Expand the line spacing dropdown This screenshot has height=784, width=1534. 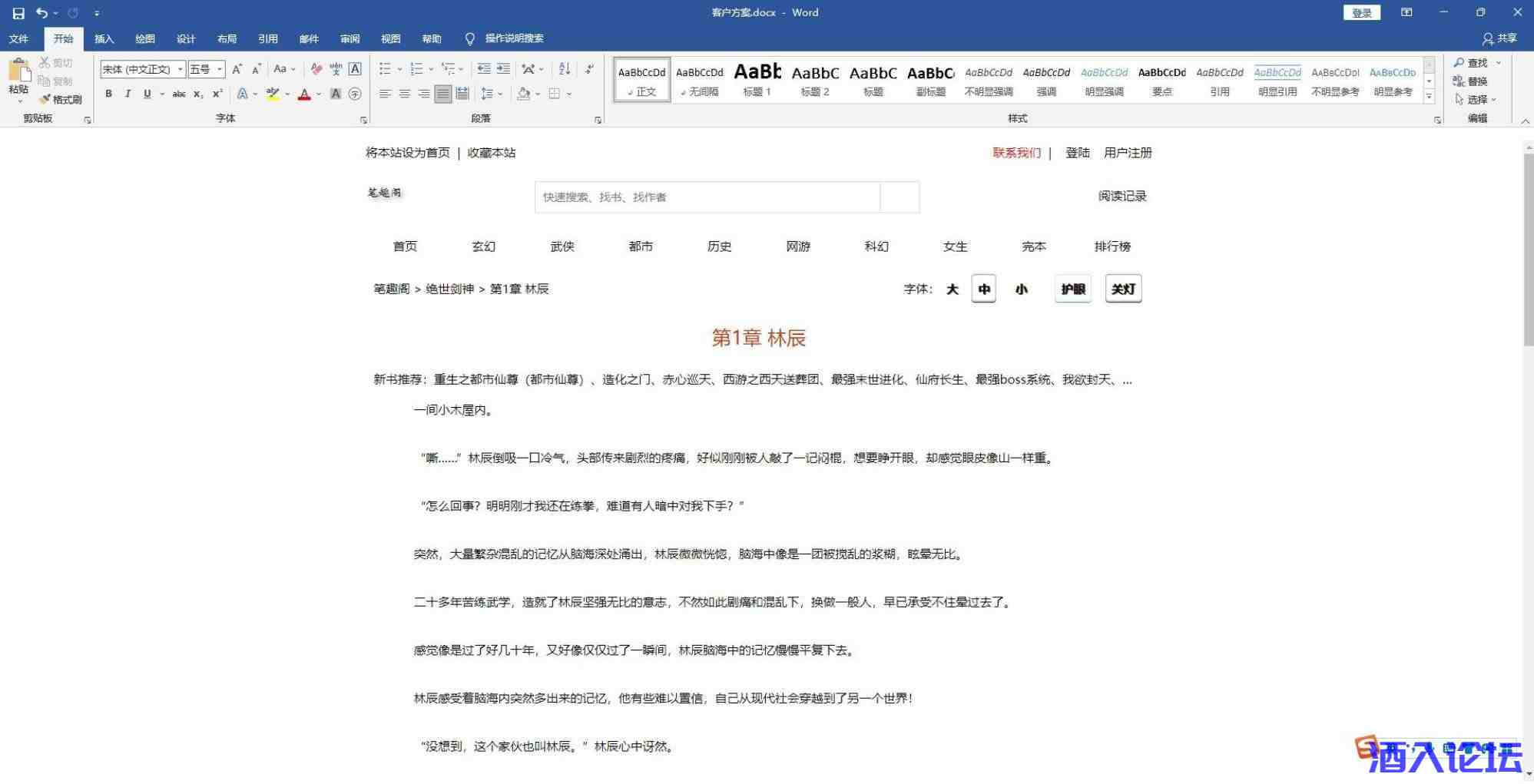click(500, 94)
